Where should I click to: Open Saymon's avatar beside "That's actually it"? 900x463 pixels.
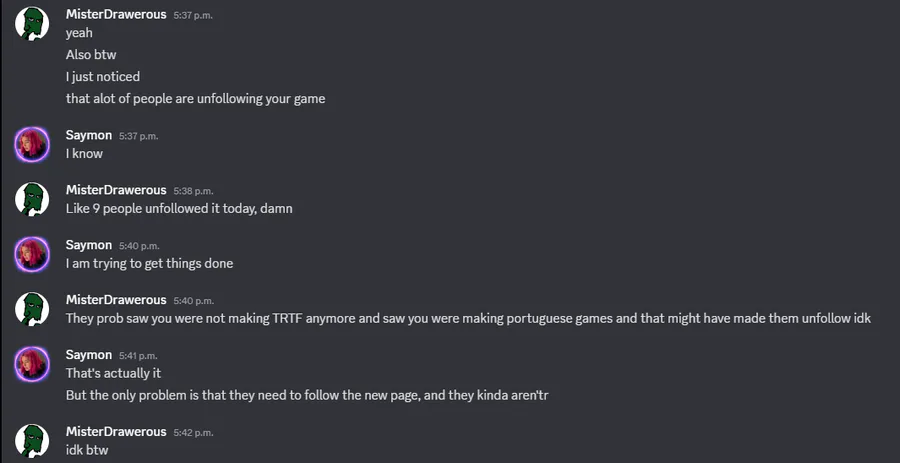(32, 364)
